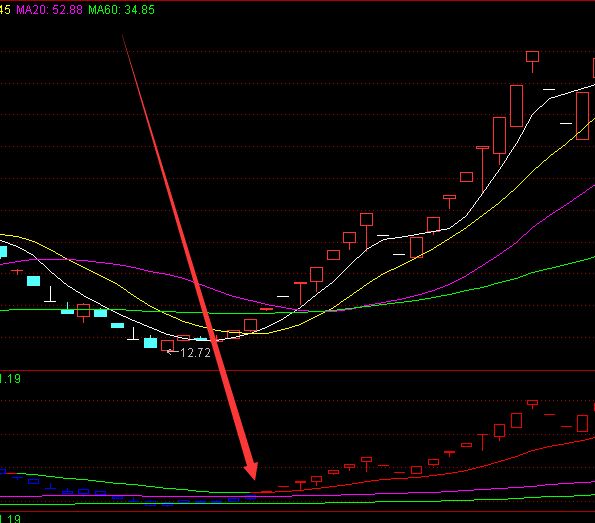Click the red hollow candle marked 12.72
This screenshot has height=523, width=595.
(167, 346)
